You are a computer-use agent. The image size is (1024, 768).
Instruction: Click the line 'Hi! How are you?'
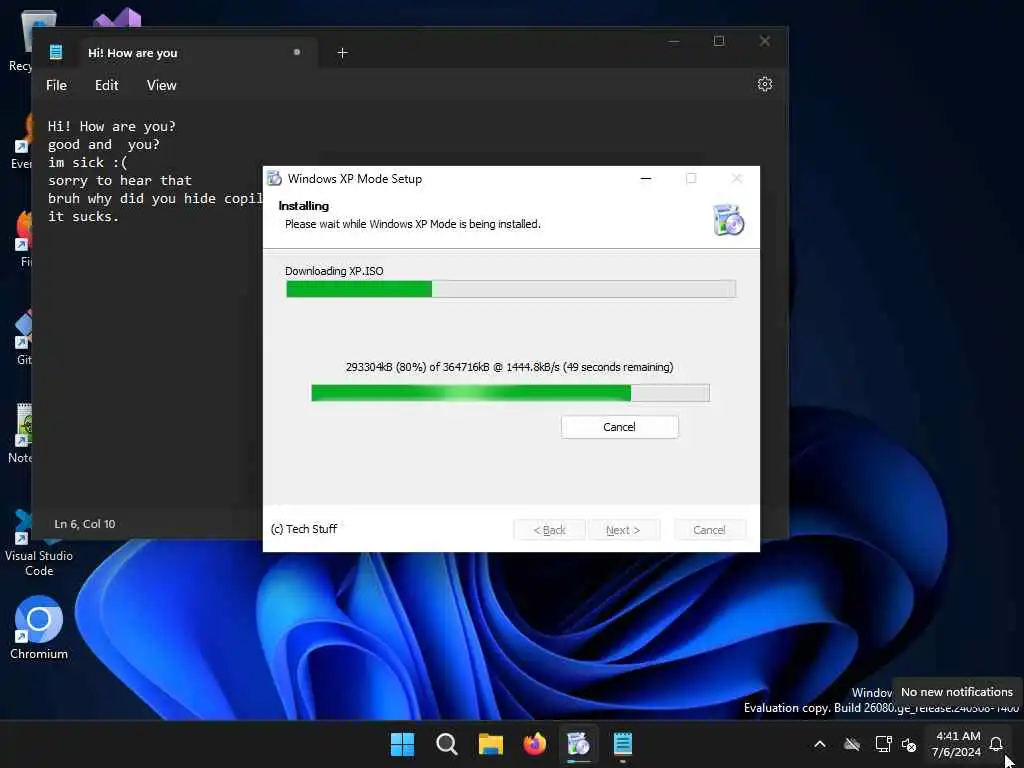[112, 126]
